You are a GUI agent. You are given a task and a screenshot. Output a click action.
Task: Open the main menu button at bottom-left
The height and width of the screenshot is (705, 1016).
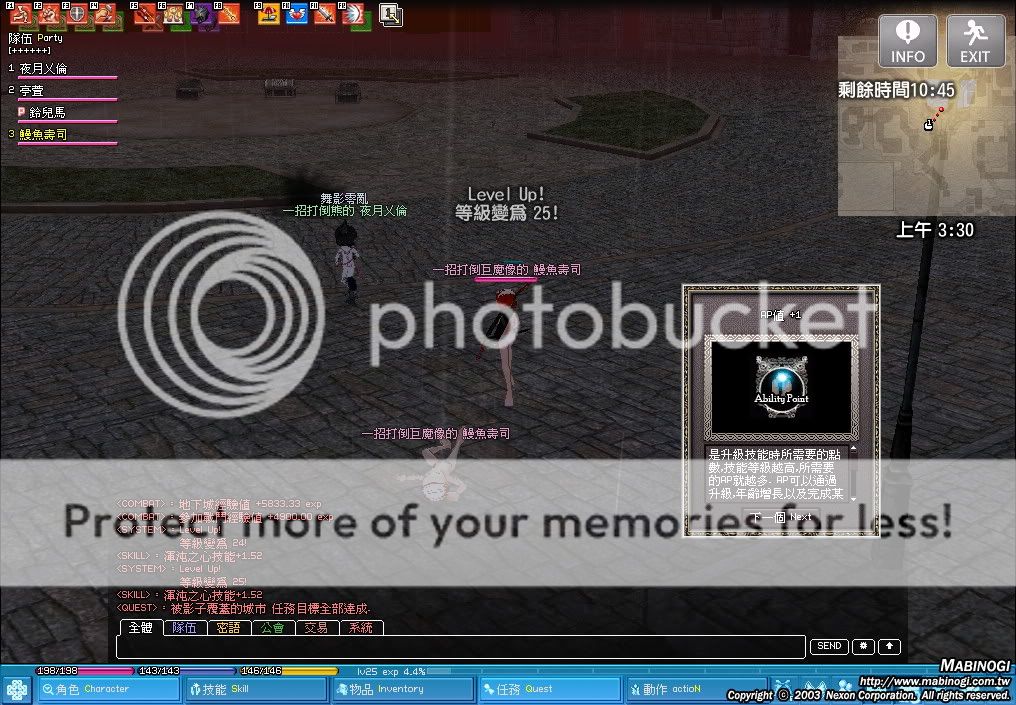point(17,689)
